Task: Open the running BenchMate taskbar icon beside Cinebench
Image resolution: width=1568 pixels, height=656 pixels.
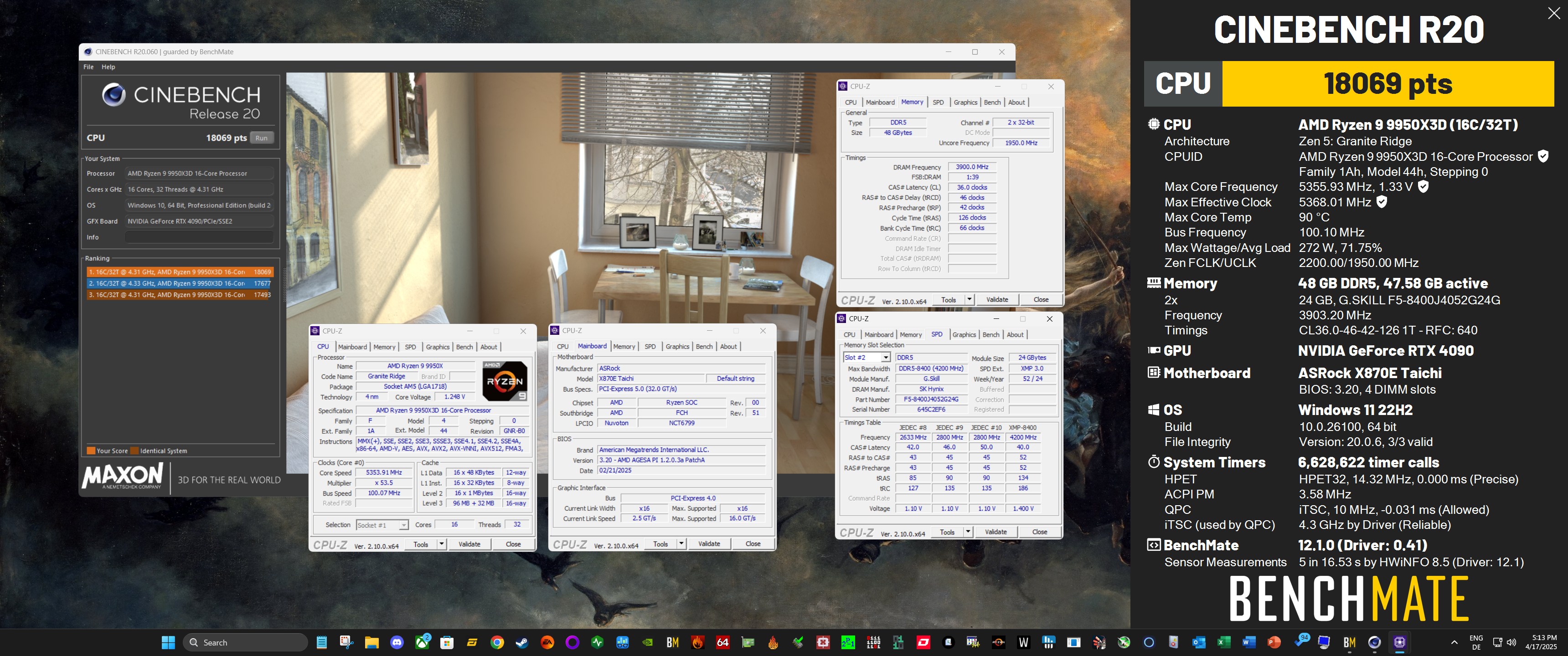Action: point(1349,642)
